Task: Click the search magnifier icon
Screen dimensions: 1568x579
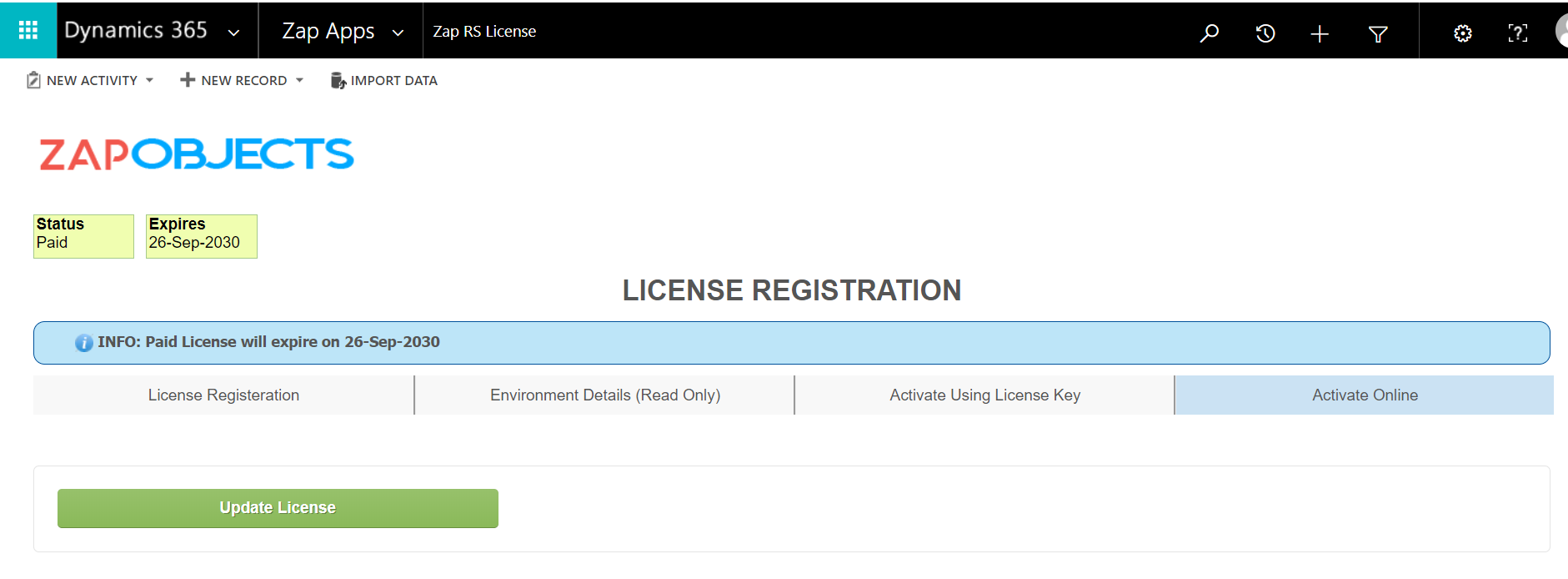Action: [1209, 33]
